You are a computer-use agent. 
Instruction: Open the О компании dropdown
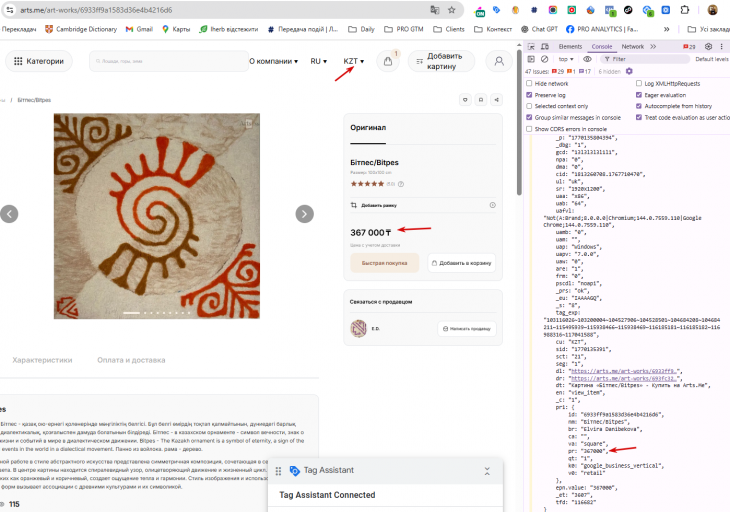(273, 61)
